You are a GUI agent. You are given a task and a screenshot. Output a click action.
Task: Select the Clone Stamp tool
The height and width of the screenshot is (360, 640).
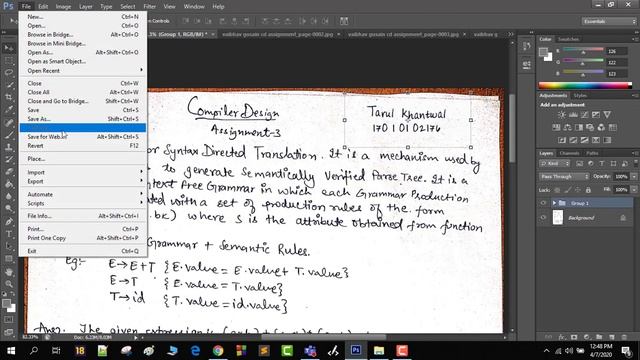[x=9, y=147]
